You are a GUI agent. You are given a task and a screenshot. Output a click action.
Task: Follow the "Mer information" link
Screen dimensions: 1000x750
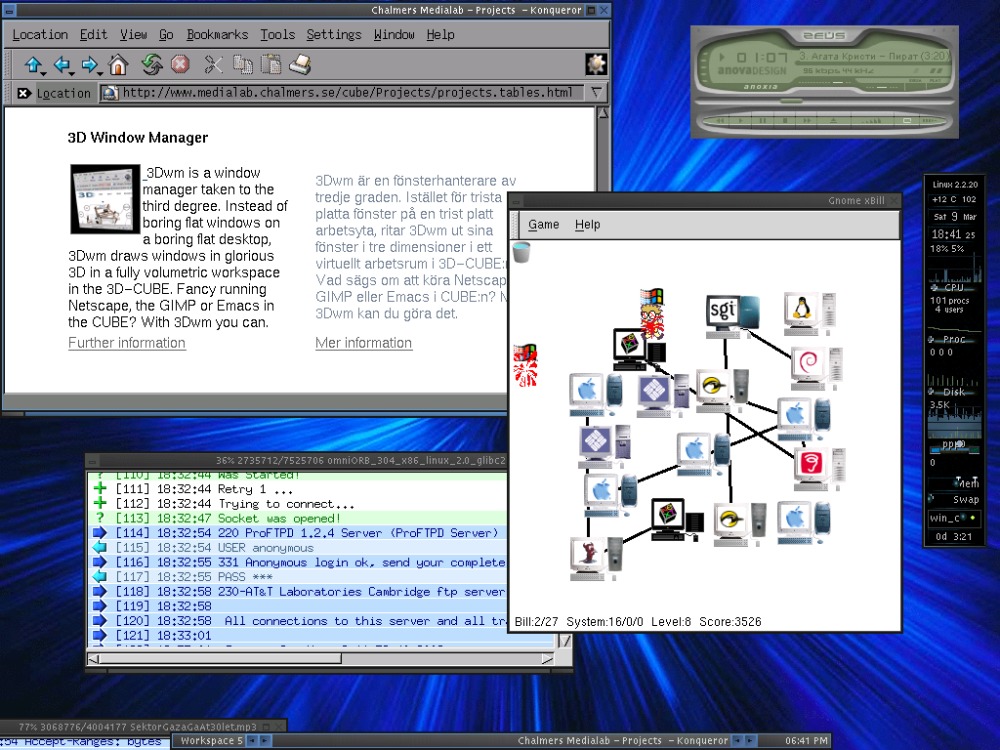coord(364,343)
